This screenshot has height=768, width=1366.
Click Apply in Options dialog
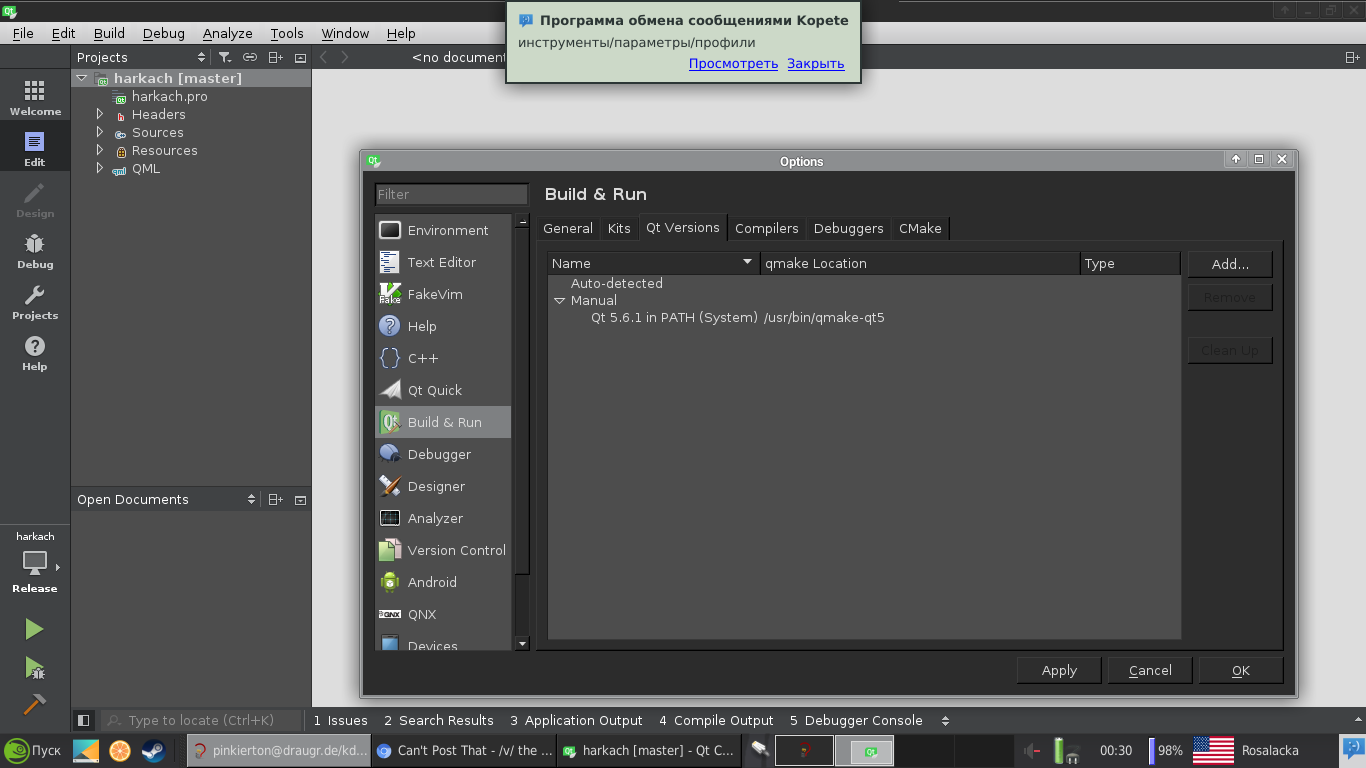click(x=1059, y=670)
